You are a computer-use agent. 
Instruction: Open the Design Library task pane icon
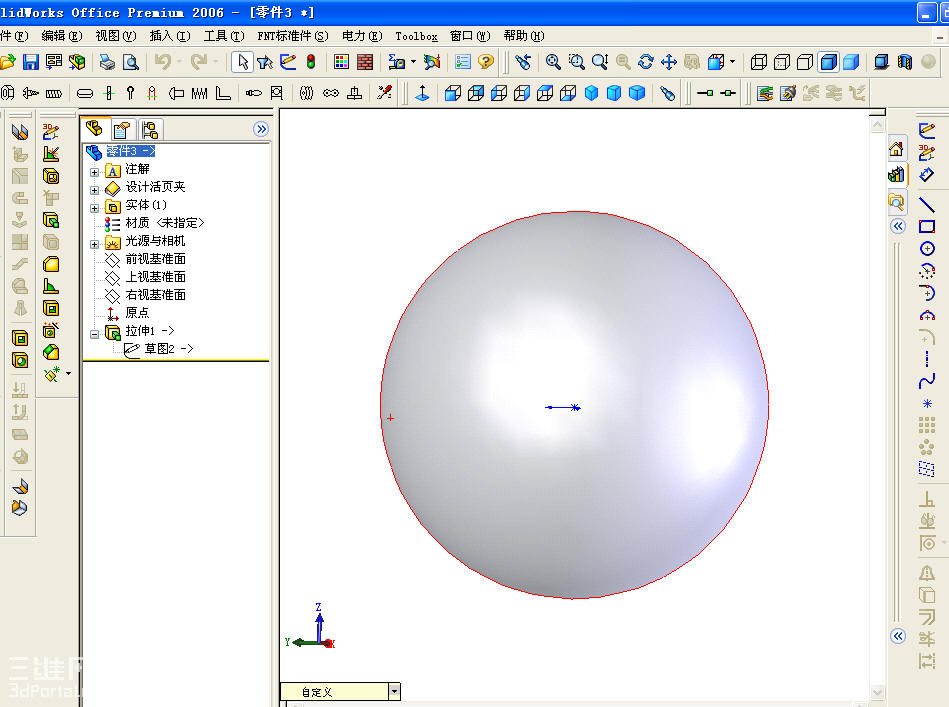(x=896, y=175)
